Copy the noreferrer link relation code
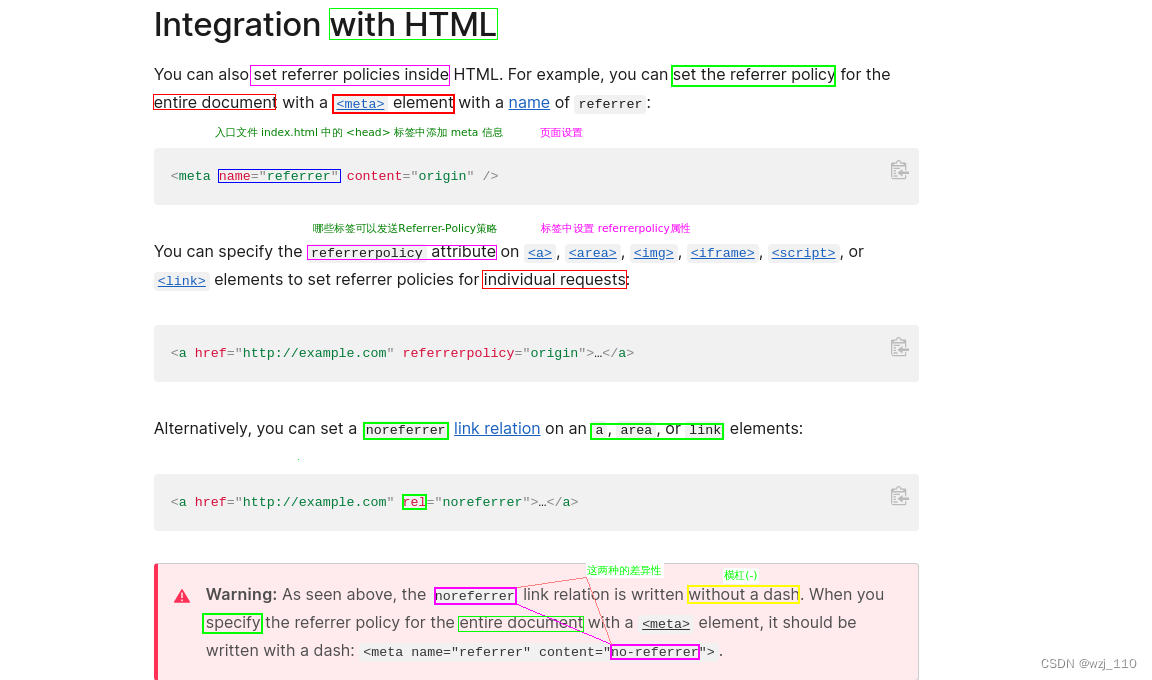Viewport: 1152px width, 680px height. (899, 496)
